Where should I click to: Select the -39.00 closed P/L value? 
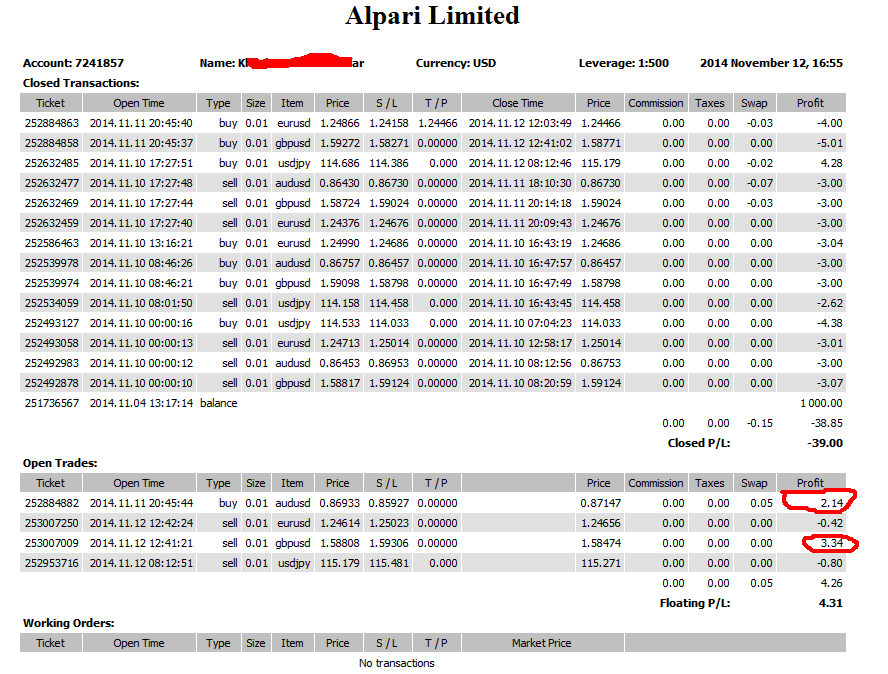pos(825,443)
